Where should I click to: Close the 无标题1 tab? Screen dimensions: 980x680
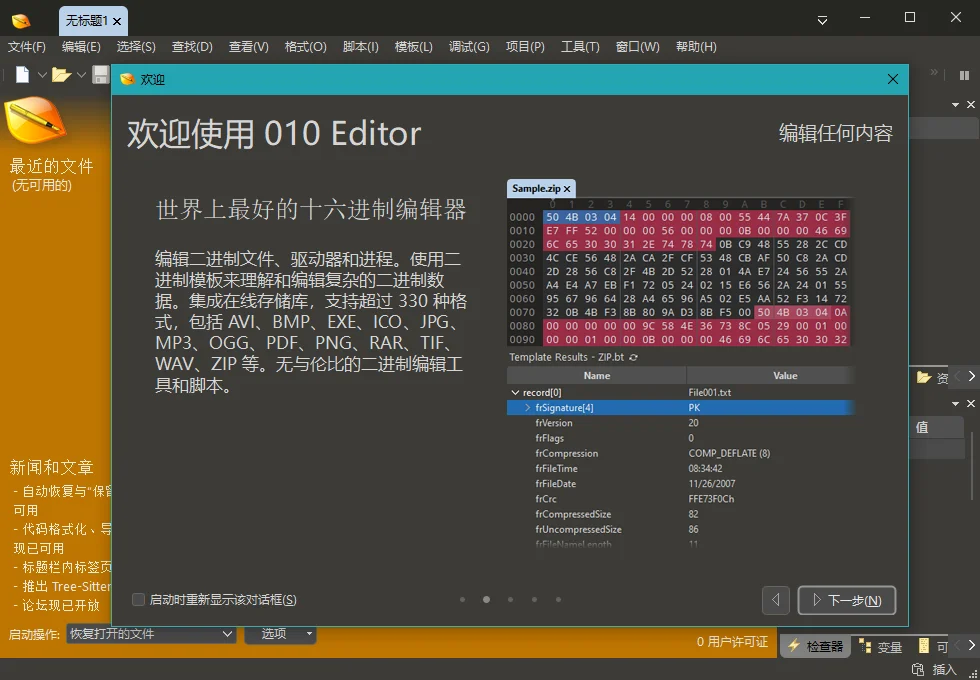coord(117,22)
